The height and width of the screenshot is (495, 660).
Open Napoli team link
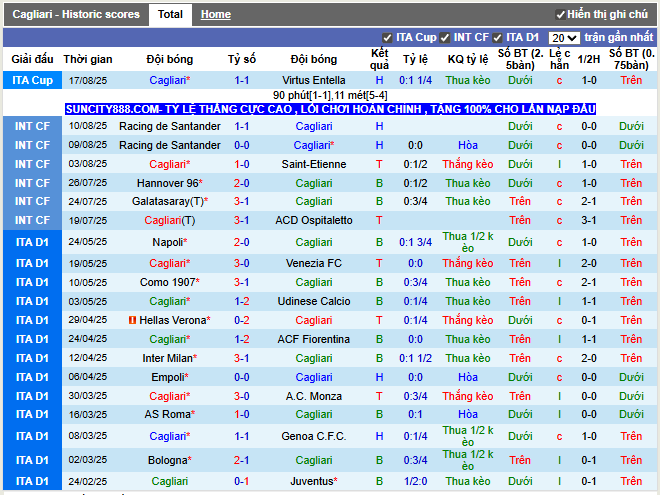(170, 242)
